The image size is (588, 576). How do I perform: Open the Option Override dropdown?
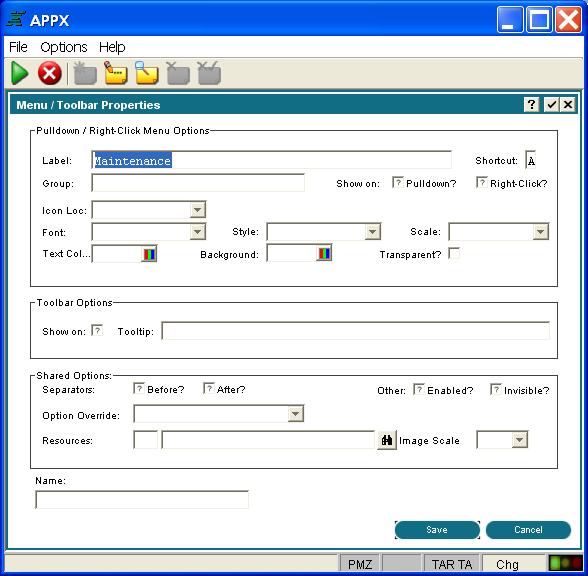click(296, 414)
